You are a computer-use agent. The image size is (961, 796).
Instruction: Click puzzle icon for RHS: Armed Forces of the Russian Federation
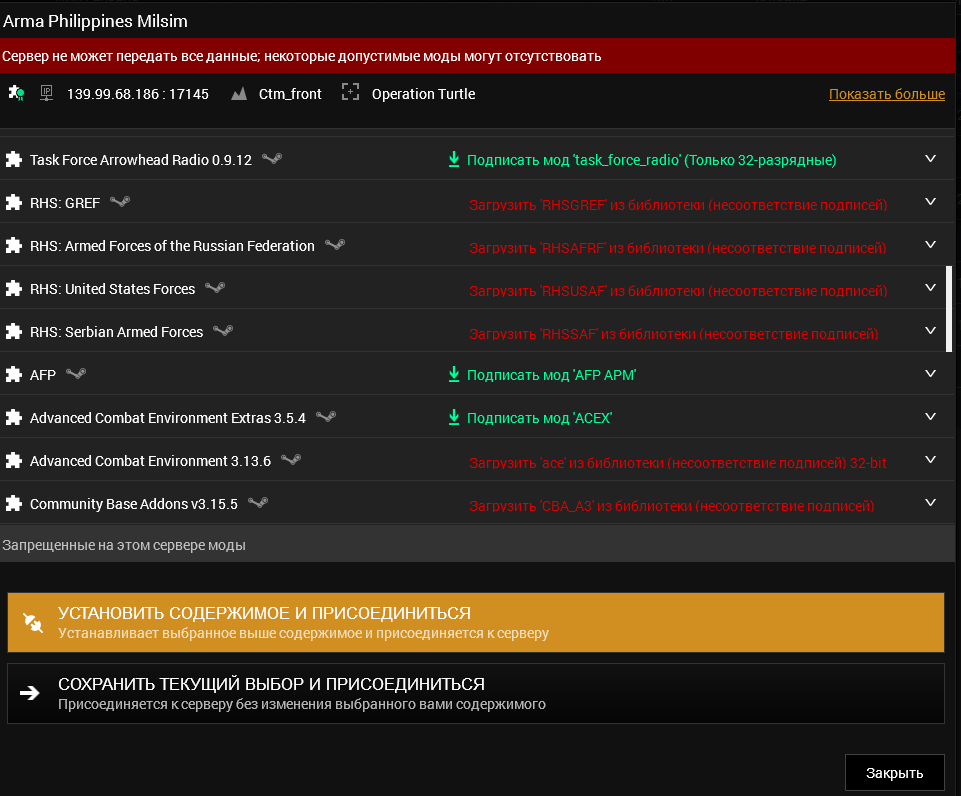point(13,246)
